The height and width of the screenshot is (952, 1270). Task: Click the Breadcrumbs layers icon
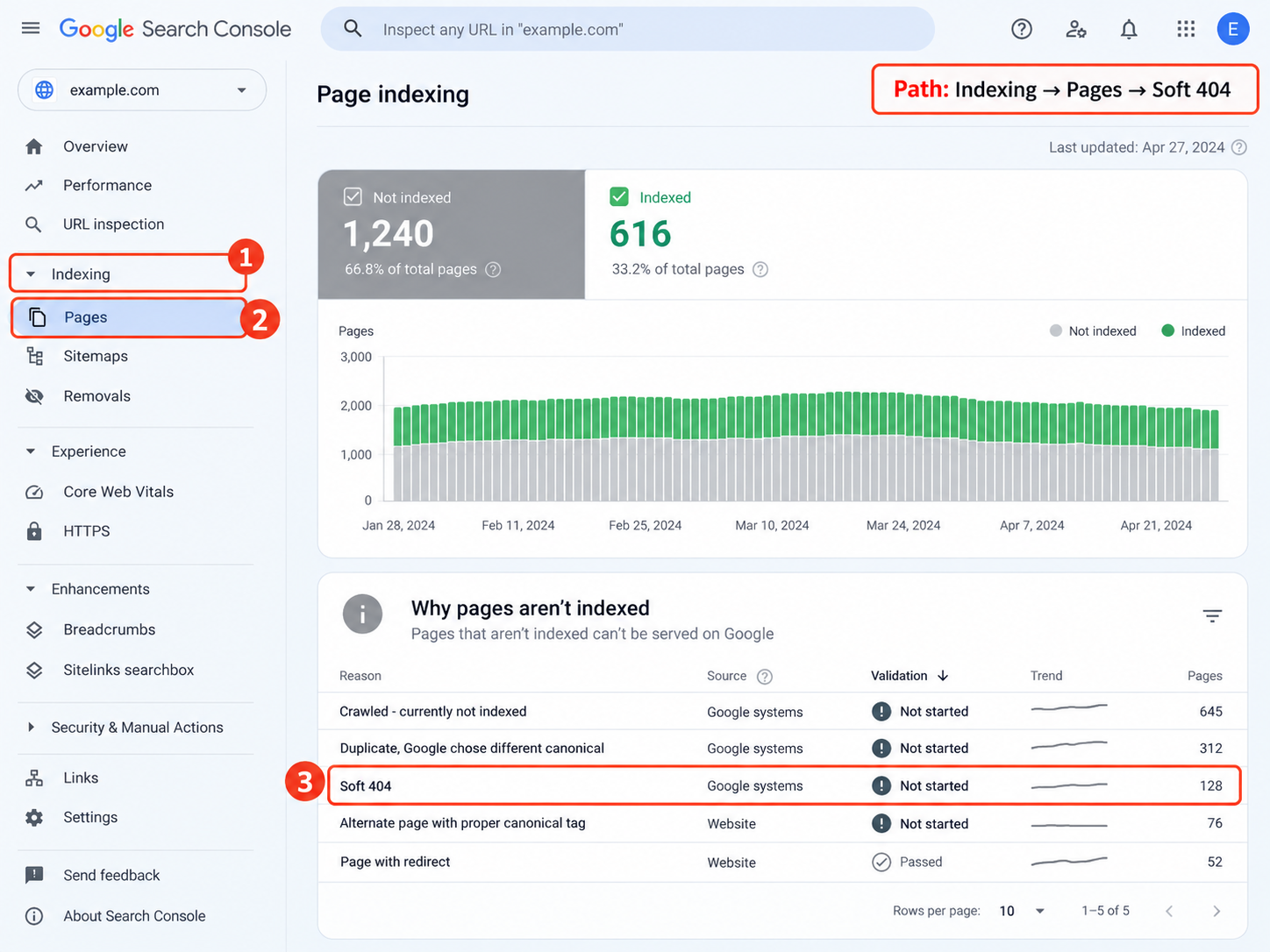(x=34, y=629)
